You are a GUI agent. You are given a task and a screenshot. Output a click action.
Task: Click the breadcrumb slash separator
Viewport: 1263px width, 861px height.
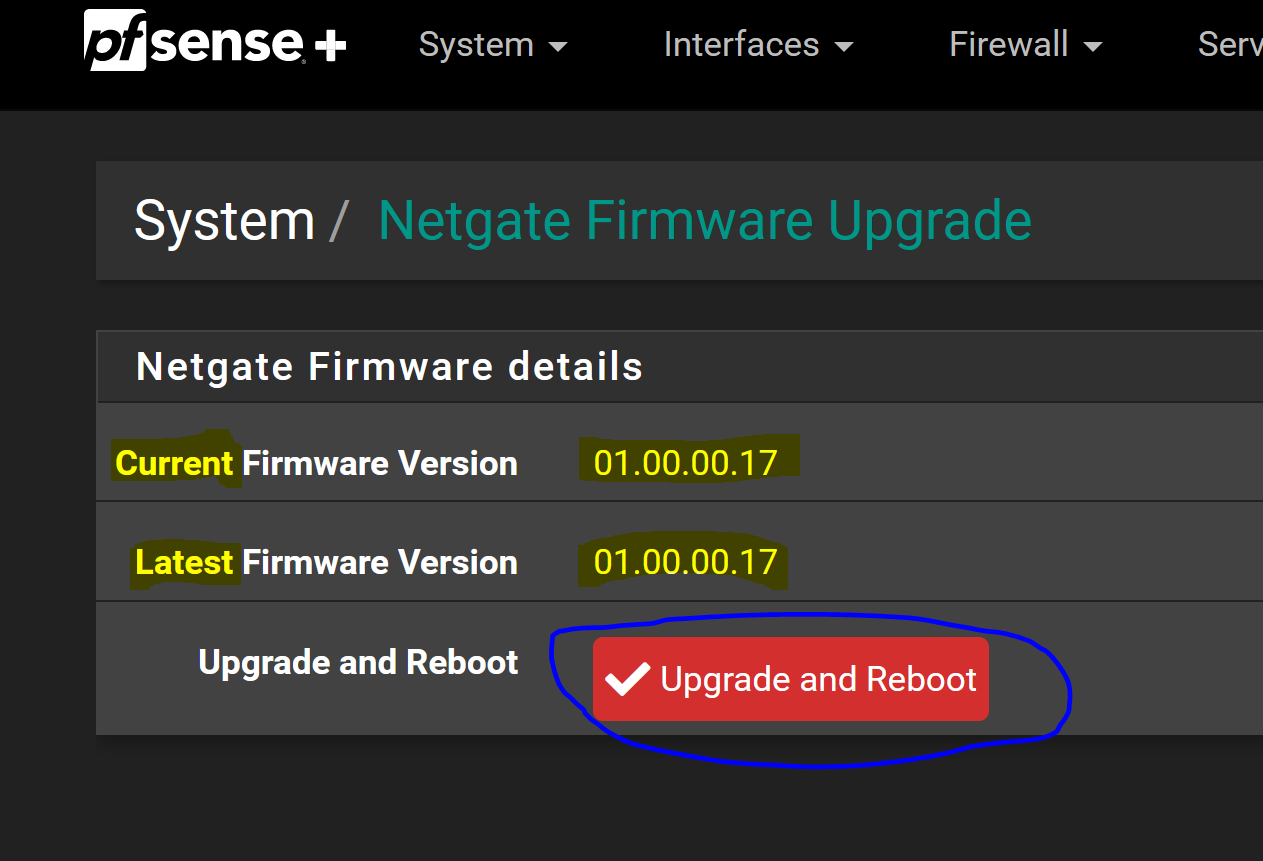[338, 222]
